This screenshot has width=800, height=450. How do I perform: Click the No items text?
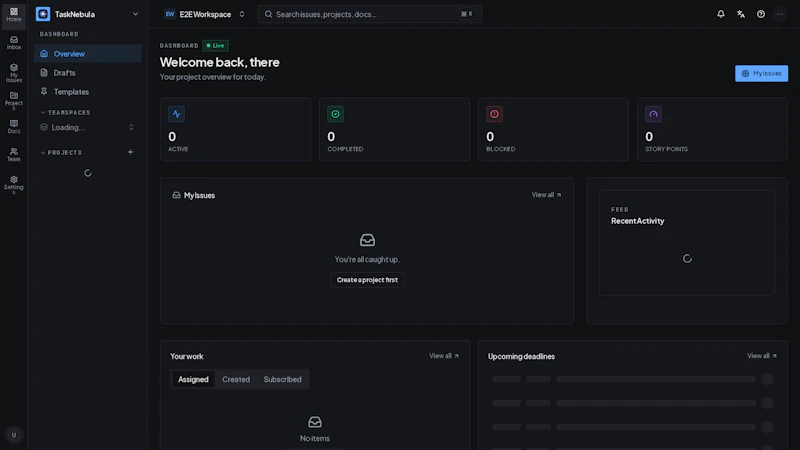click(x=315, y=438)
